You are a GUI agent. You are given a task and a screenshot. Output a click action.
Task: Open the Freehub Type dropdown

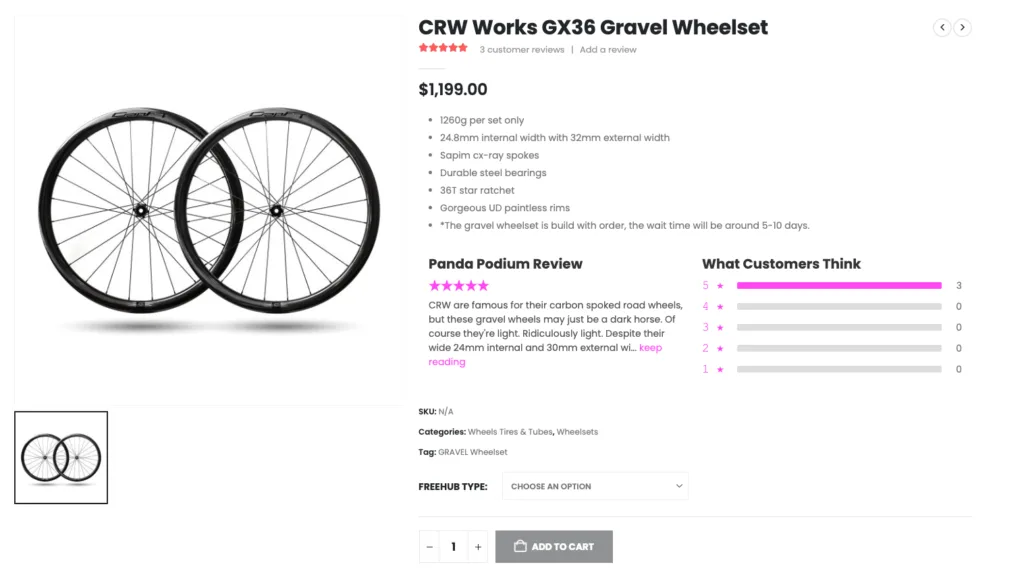[x=595, y=486]
